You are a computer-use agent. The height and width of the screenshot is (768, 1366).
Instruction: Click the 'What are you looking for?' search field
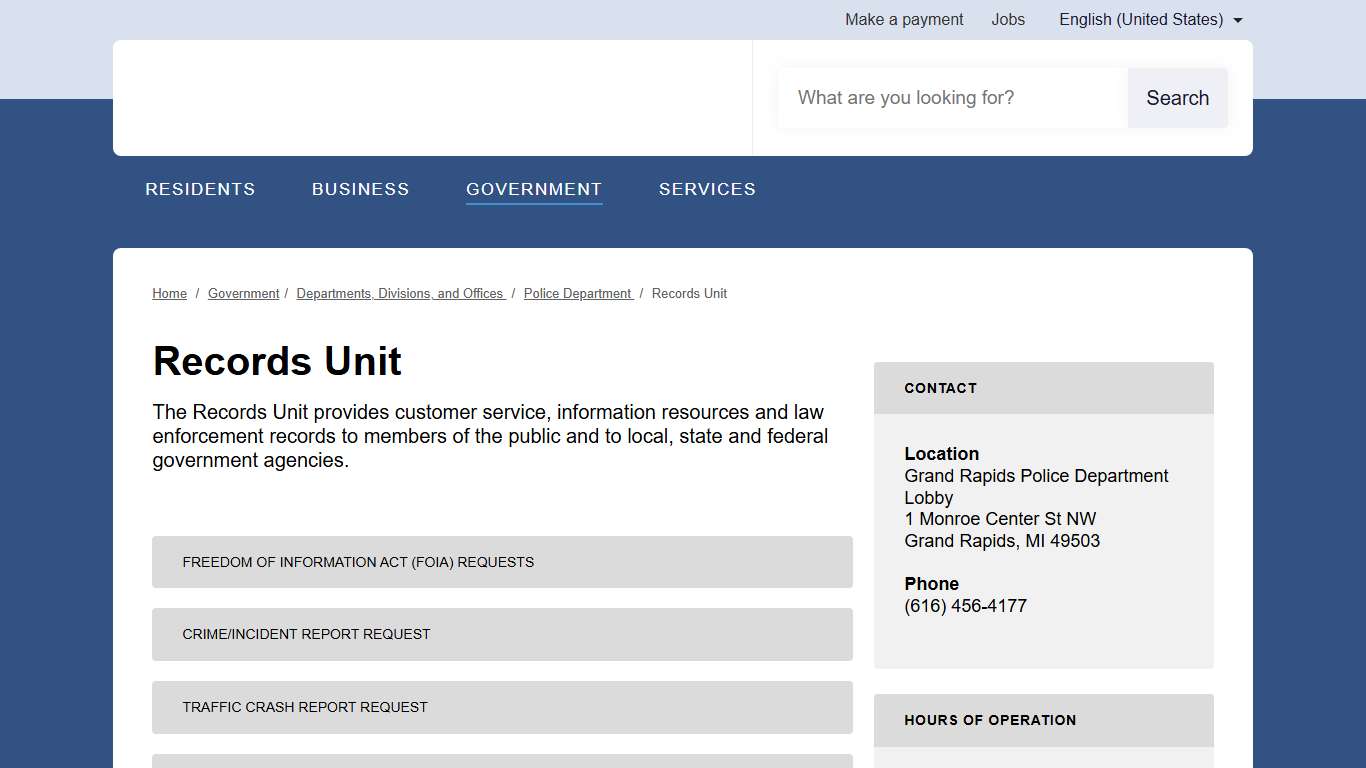[952, 98]
